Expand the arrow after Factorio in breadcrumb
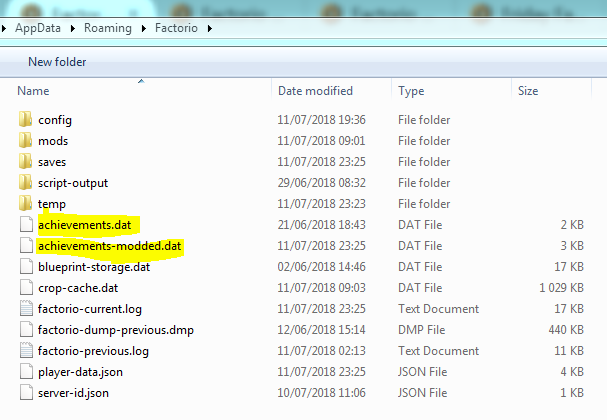This screenshot has width=607, height=420. [210, 28]
